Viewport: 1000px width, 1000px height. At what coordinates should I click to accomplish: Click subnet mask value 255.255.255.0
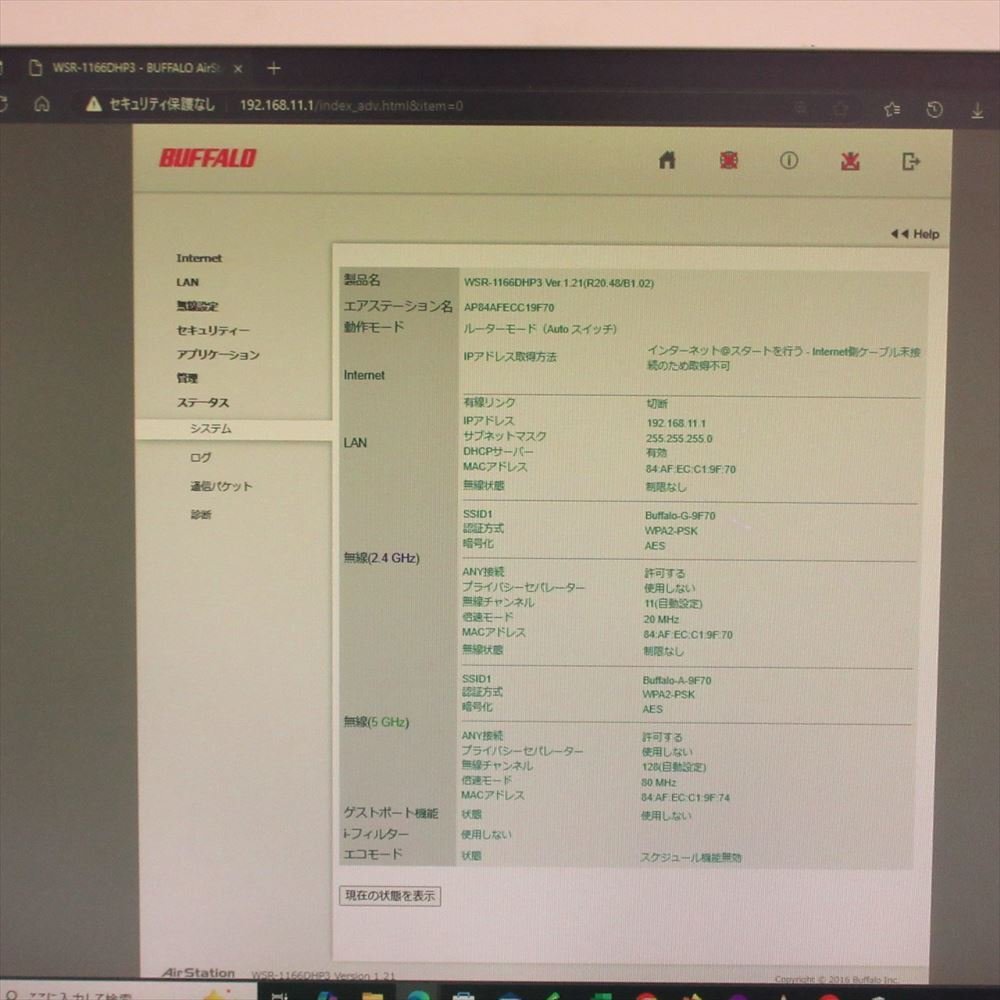tap(679, 439)
